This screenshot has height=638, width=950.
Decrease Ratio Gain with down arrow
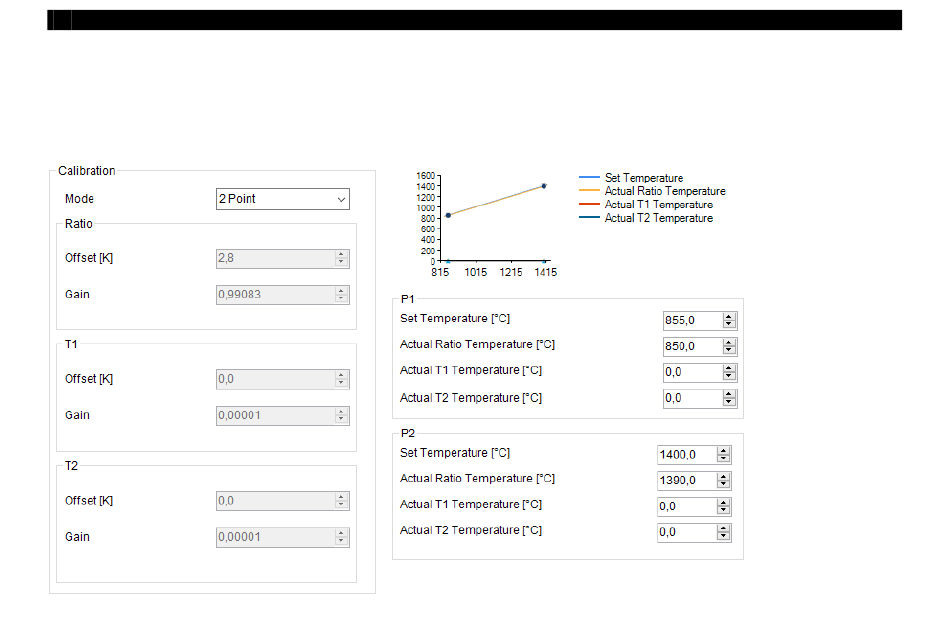click(x=341, y=299)
